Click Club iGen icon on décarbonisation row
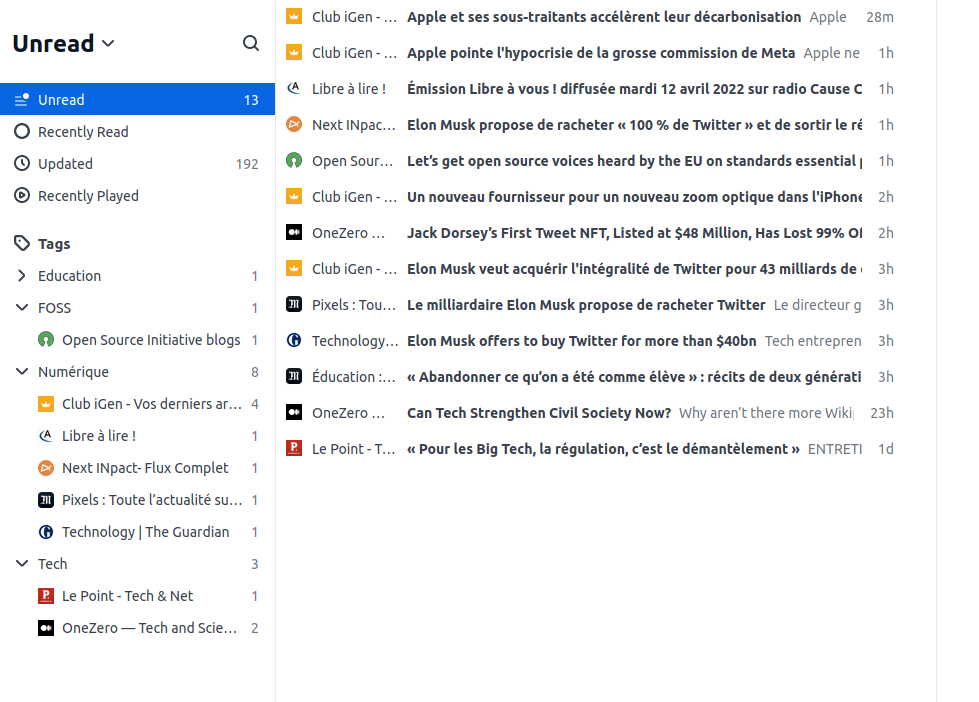This screenshot has height=702, width=979. click(x=294, y=16)
